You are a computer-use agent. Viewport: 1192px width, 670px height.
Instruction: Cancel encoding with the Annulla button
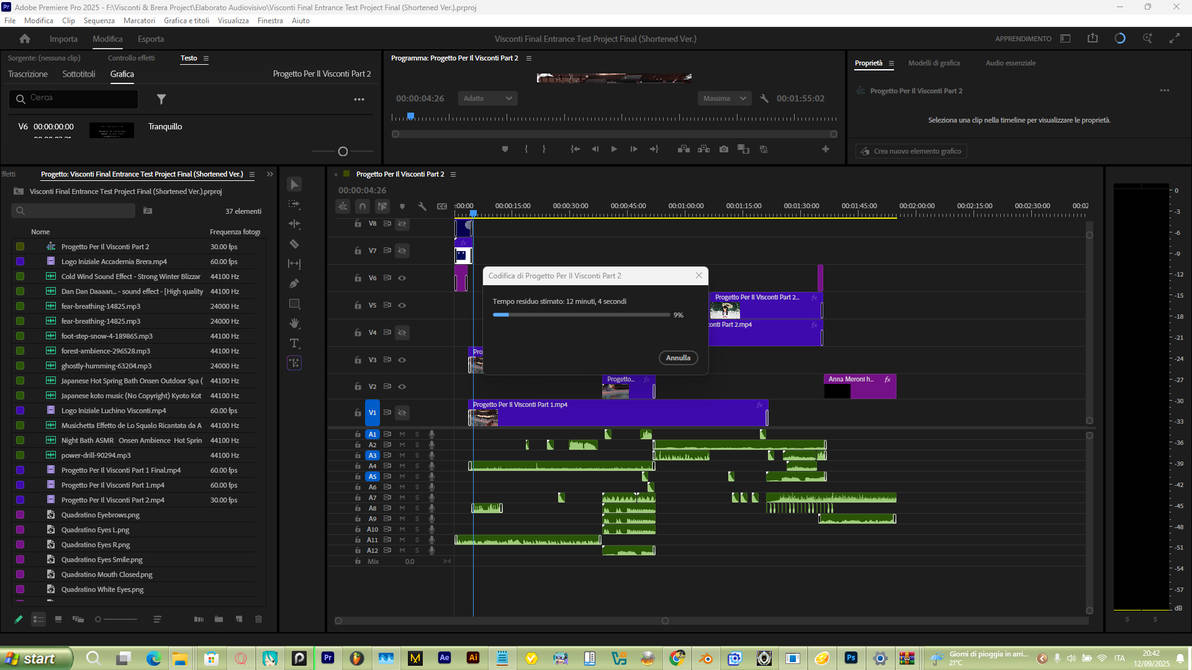coord(678,357)
